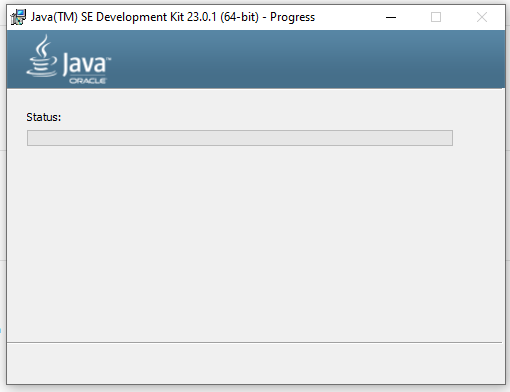510x392 pixels.
Task: Click the trademark symbol beside Java
Action: point(109,59)
